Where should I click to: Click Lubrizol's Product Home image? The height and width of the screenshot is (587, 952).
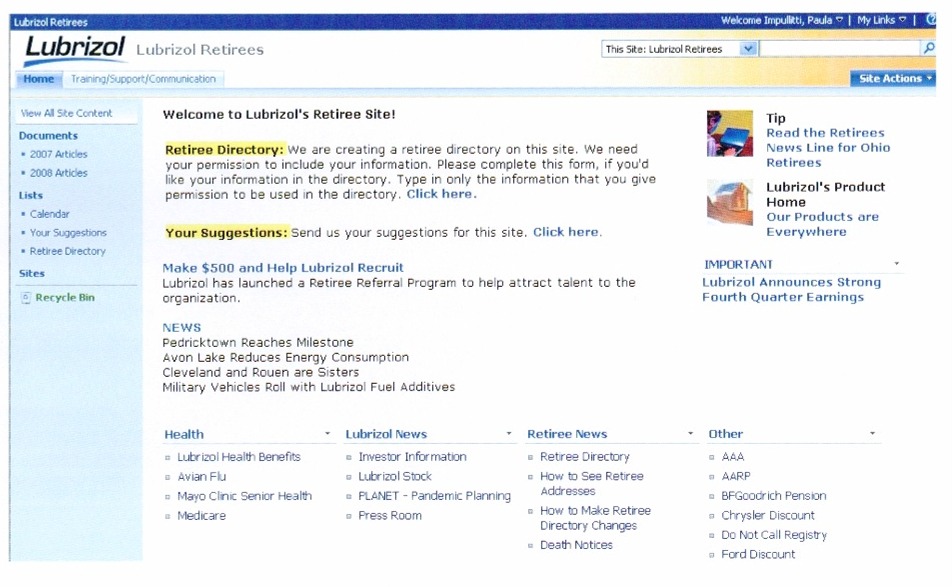(729, 203)
